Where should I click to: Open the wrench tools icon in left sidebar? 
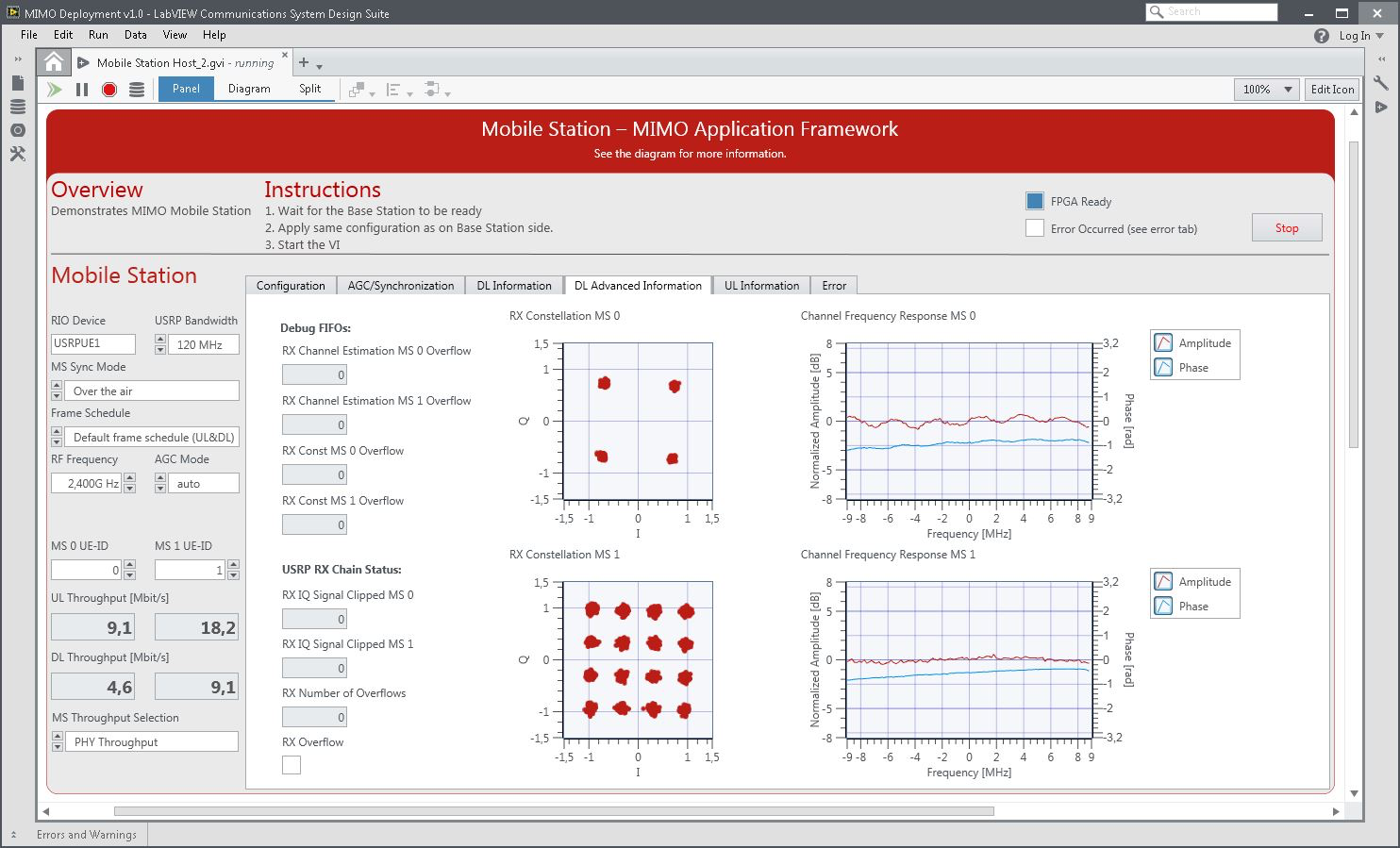(17, 154)
